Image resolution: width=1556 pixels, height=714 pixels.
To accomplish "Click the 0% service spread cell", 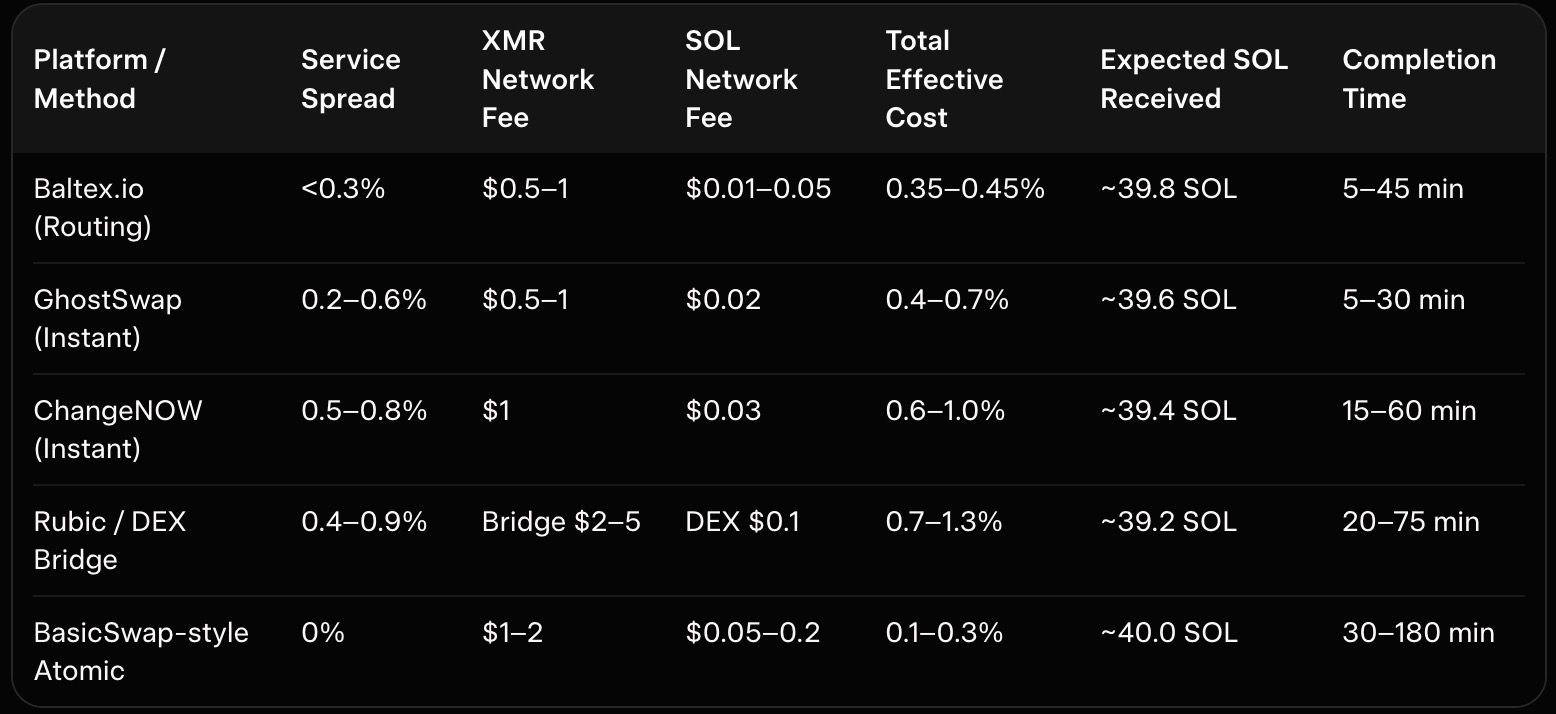I will pos(322,633).
